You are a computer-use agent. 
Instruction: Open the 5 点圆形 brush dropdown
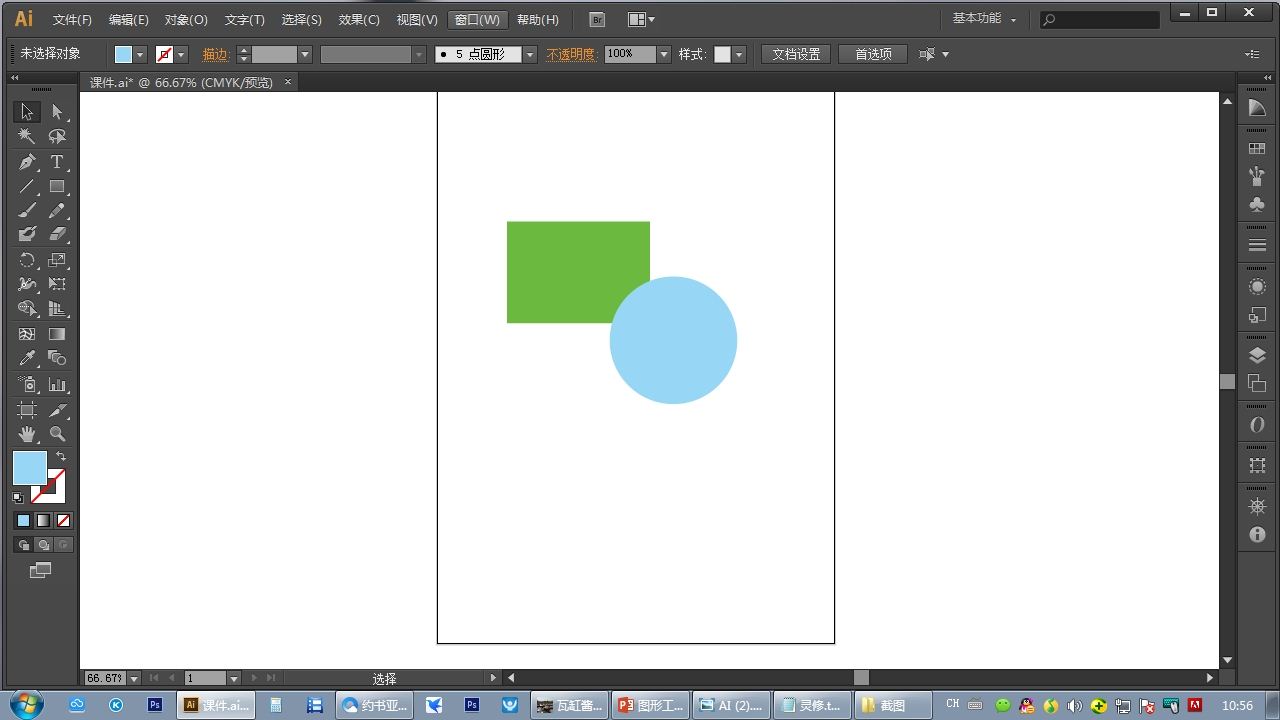pos(530,54)
